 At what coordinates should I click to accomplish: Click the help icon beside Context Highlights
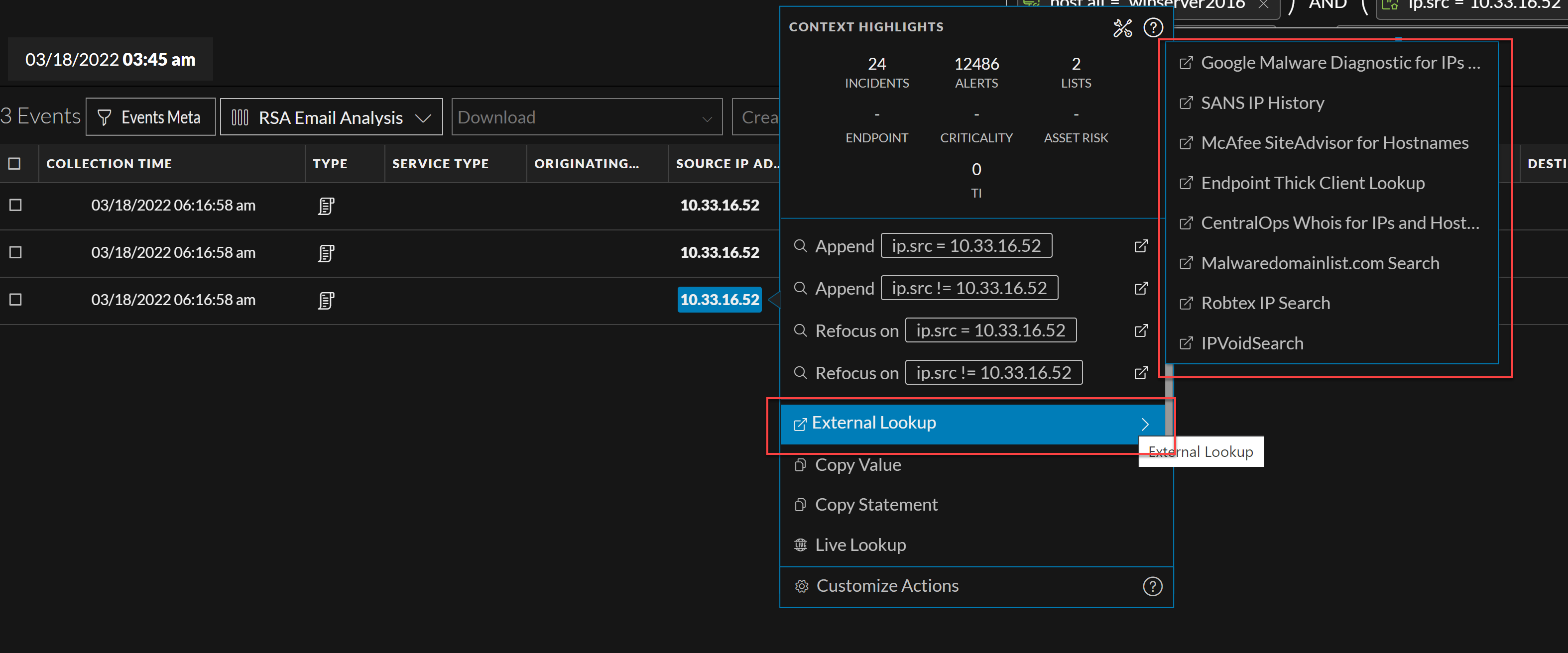[x=1153, y=28]
